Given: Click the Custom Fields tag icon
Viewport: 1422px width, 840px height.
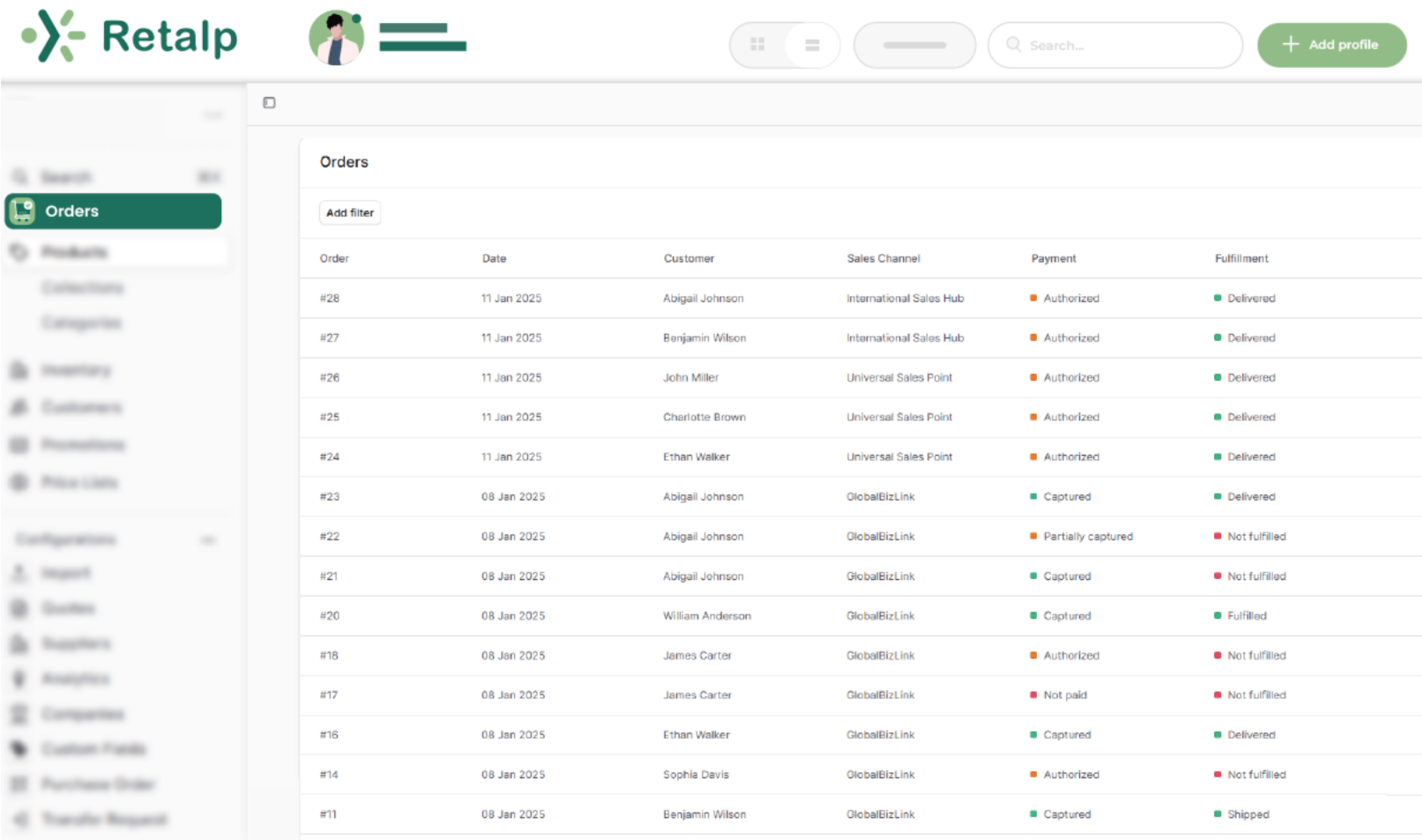Looking at the screenshot, I should click(x=19, y=749).
